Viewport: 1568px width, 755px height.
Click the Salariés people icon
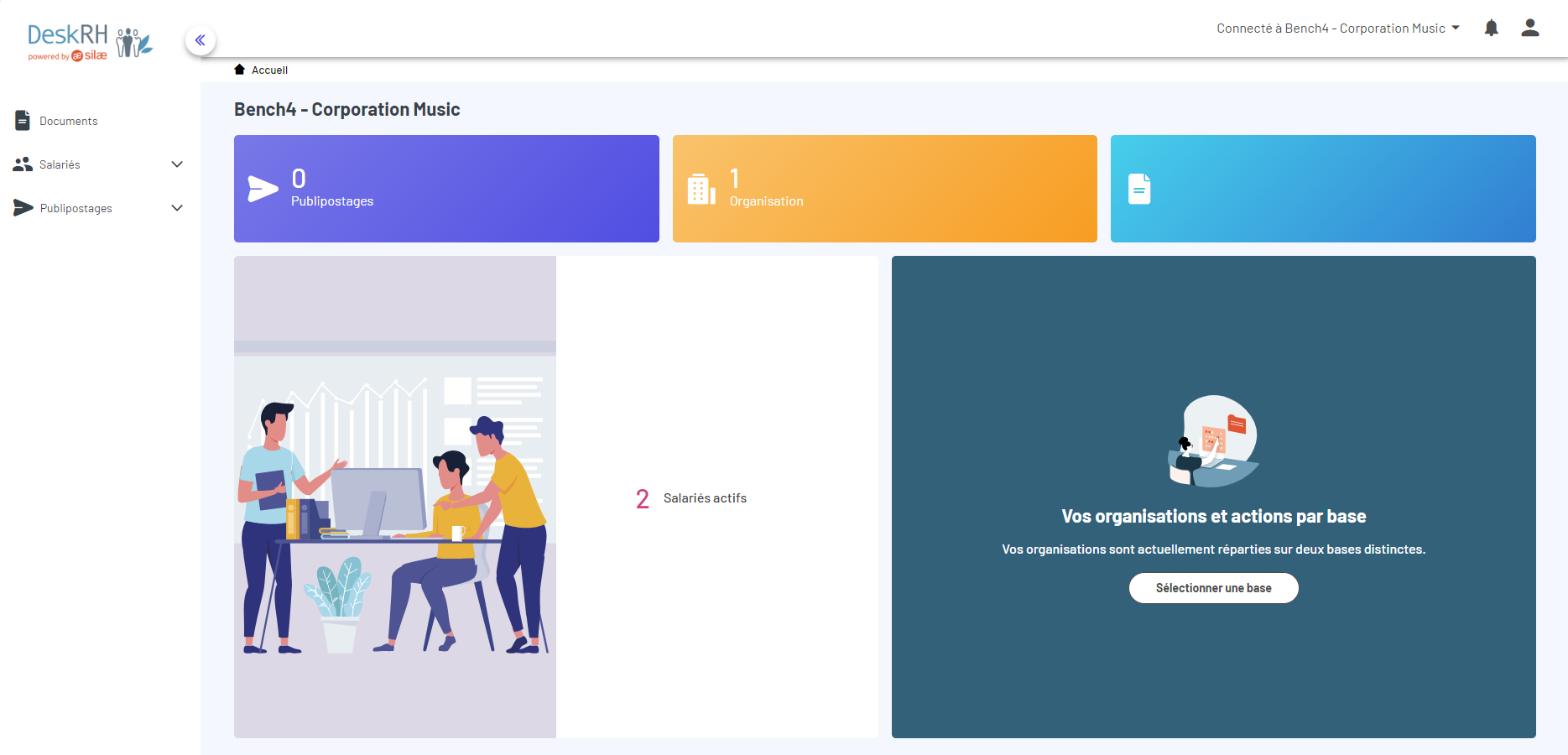[23, 164]
